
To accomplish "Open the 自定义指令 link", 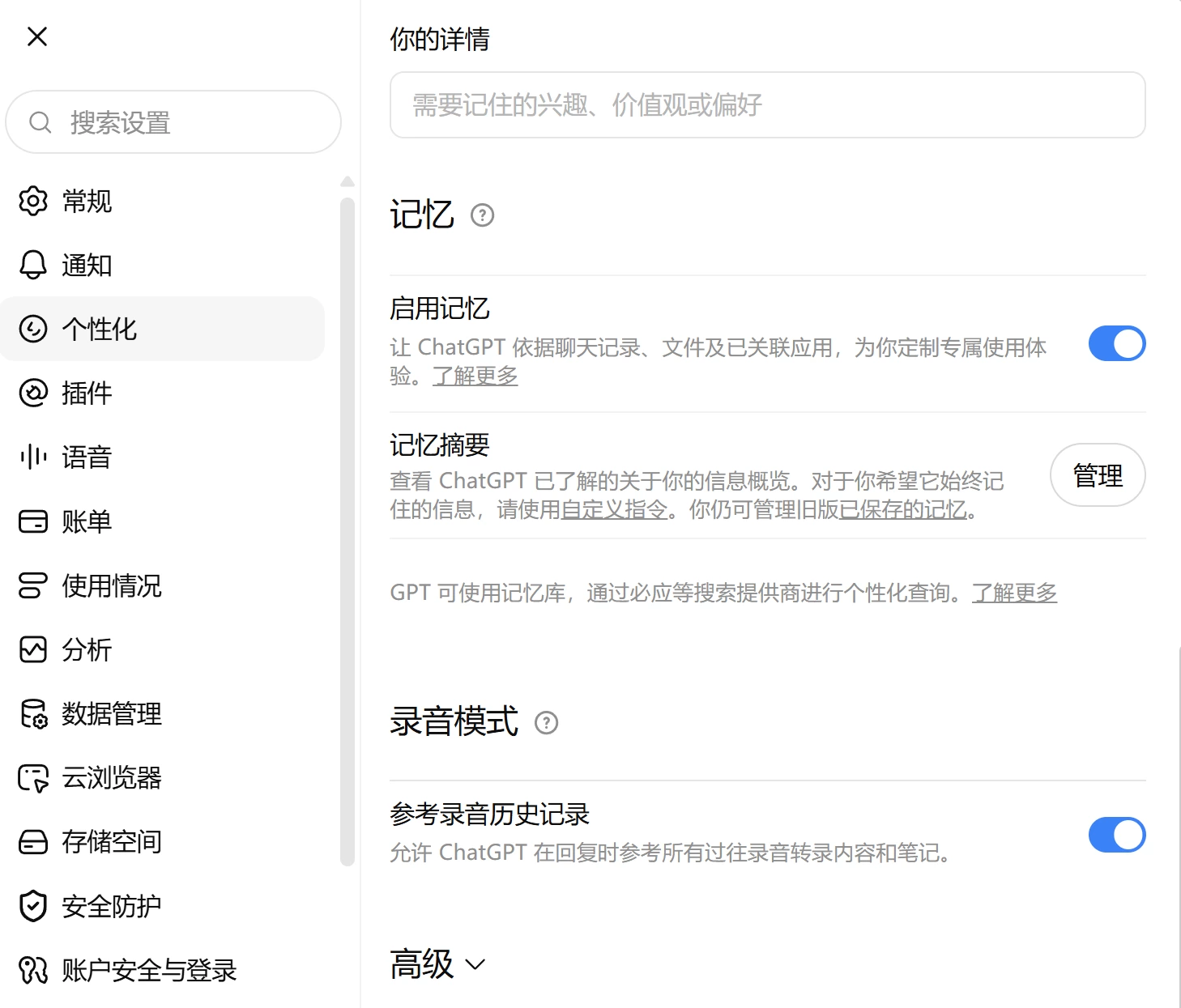I will pyautogui.click(x=614, y=509).
